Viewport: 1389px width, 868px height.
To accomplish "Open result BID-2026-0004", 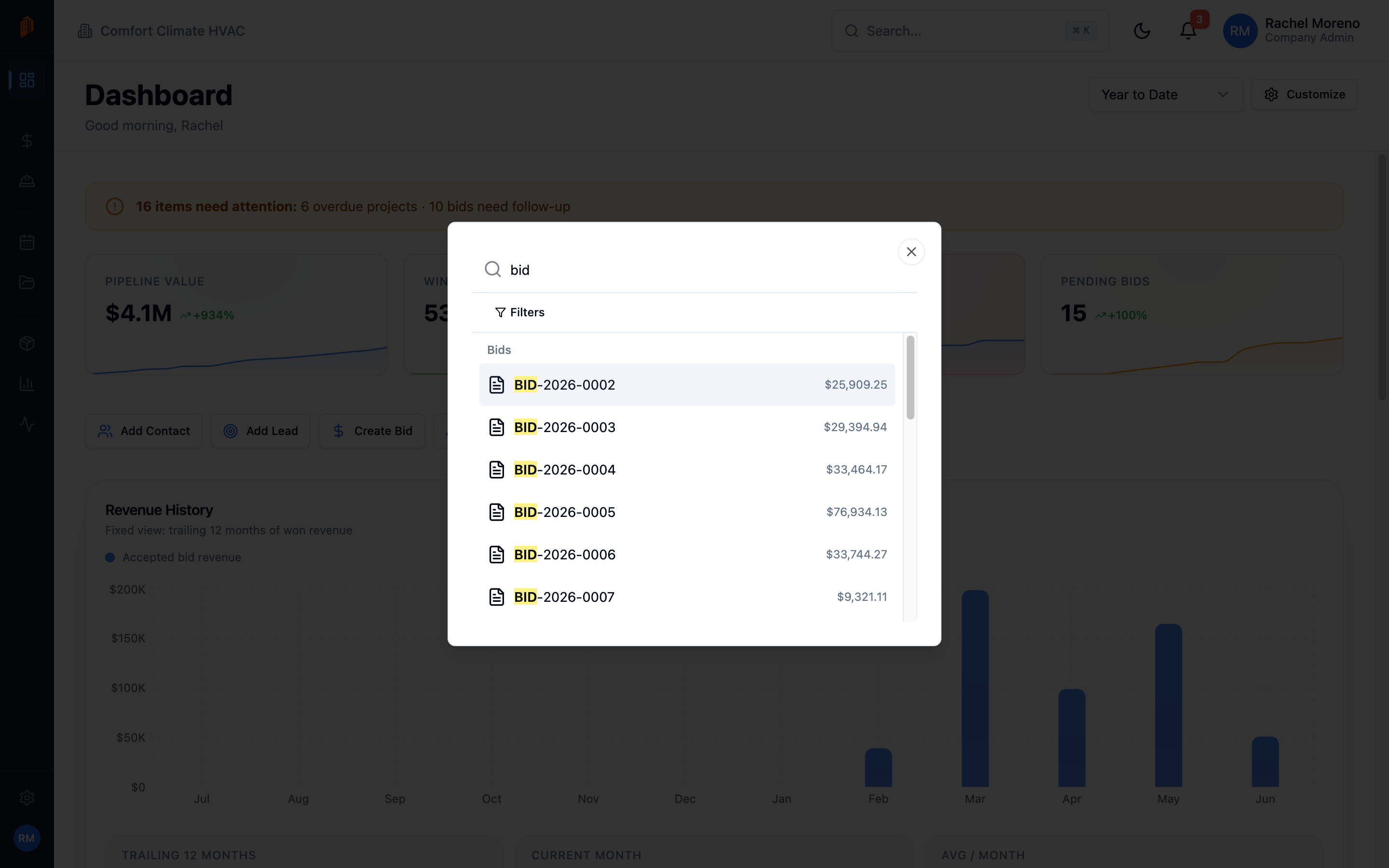I will [x=687, y=470].
